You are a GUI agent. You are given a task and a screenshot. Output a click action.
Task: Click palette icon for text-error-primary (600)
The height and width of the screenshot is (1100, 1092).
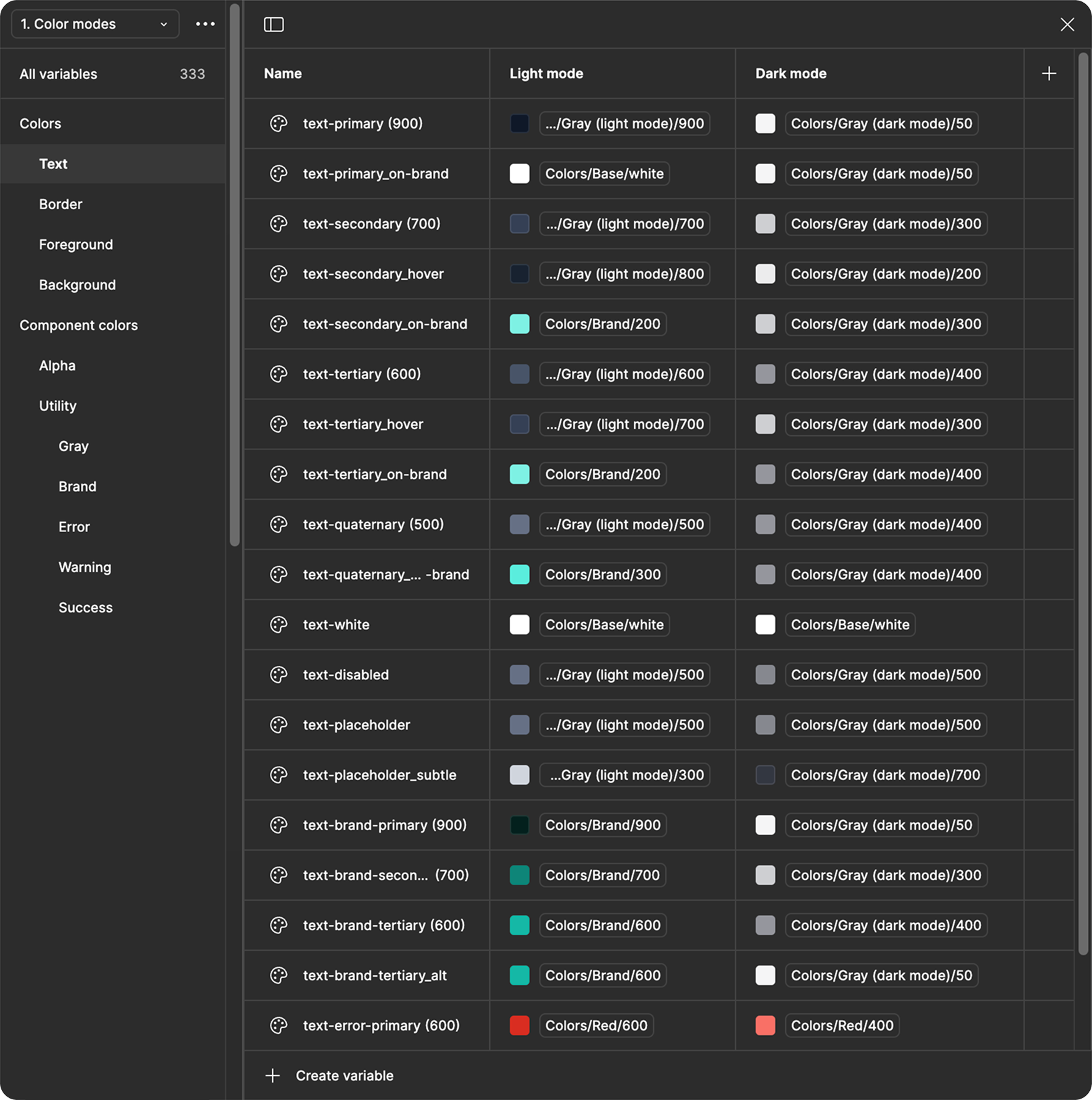click(279, 1025)
